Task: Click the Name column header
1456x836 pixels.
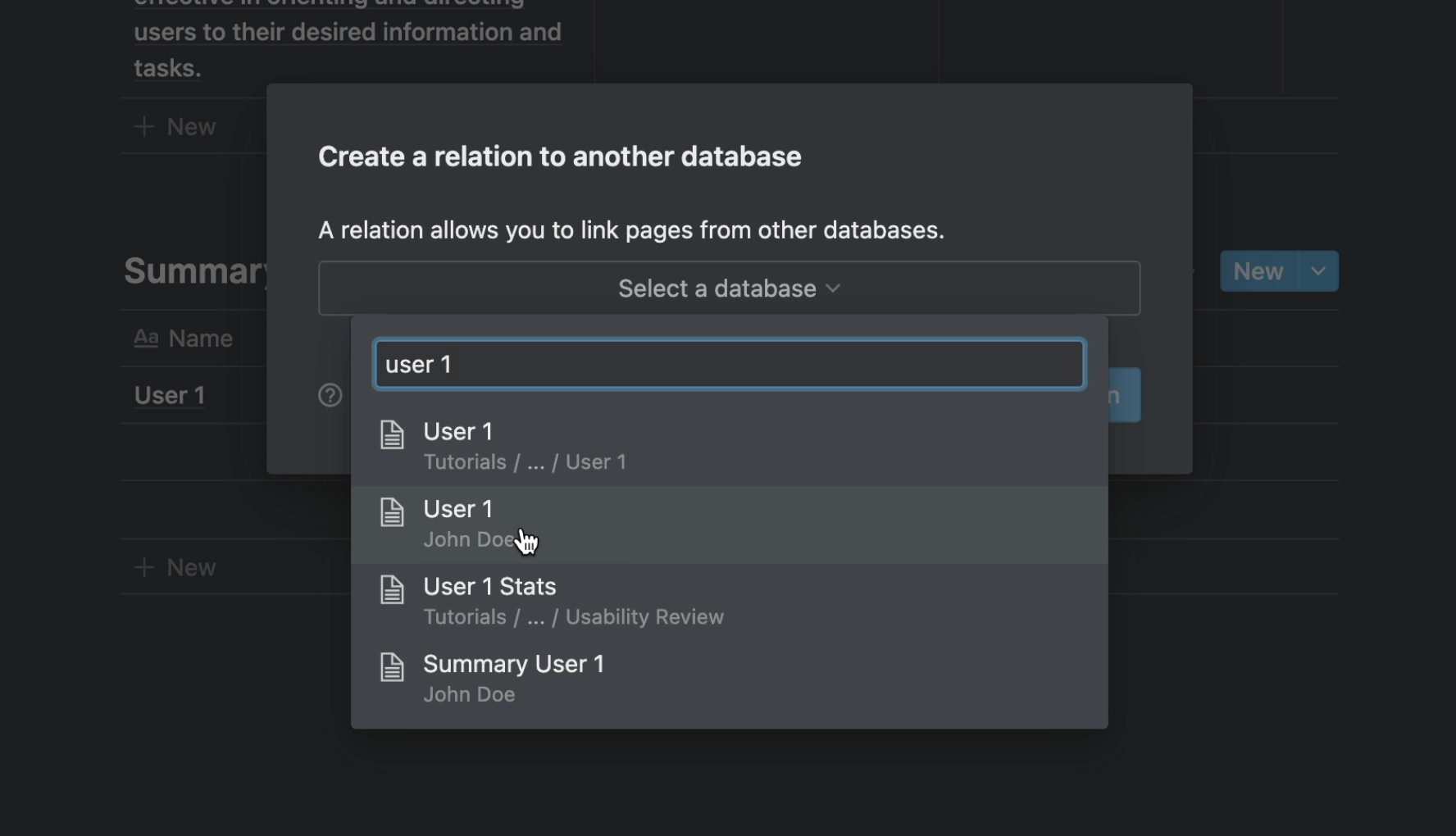Action: pyautogui.click(x=200, y=338)
